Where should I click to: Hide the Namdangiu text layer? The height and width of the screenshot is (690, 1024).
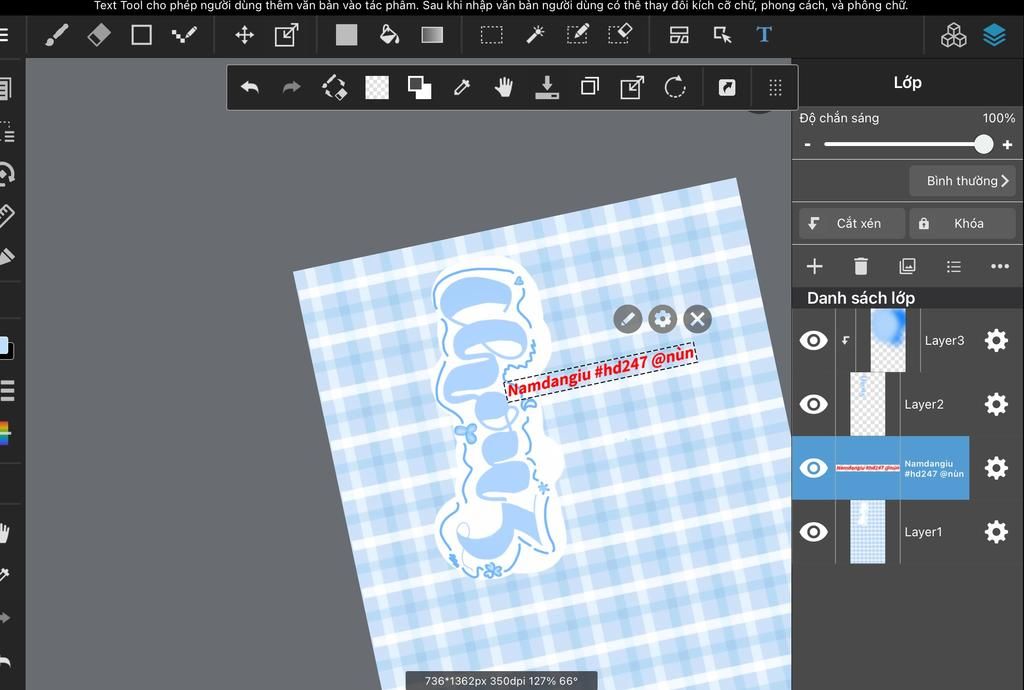(x=813, y=467)
